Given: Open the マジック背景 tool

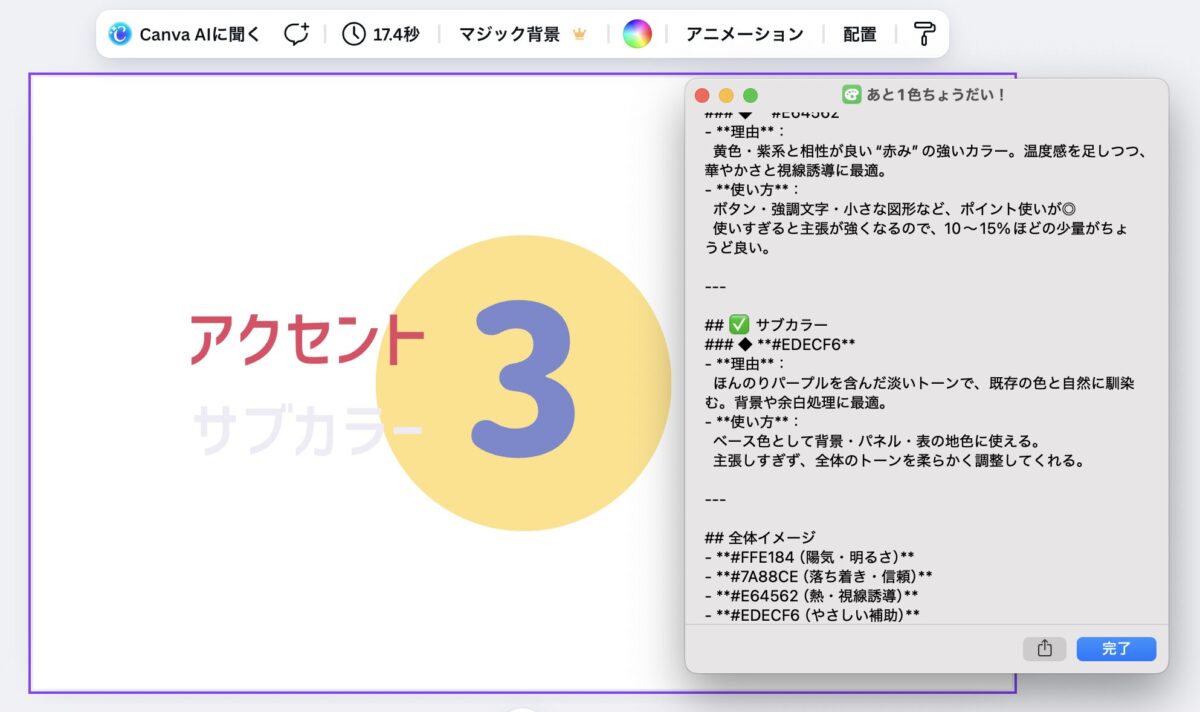Looking at the screenshot, I should [x=509, y=34].
